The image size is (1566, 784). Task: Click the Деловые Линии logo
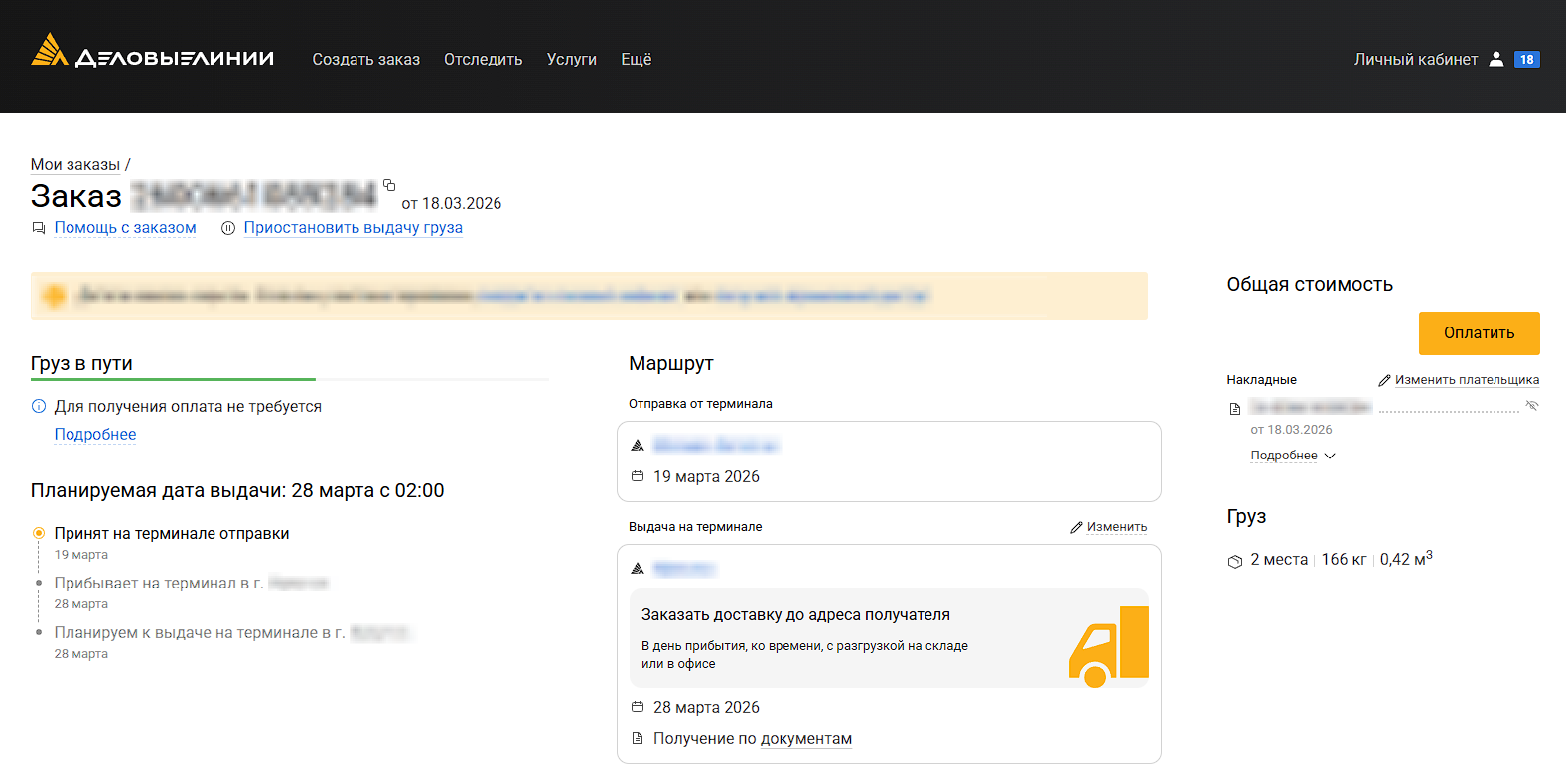152,55
